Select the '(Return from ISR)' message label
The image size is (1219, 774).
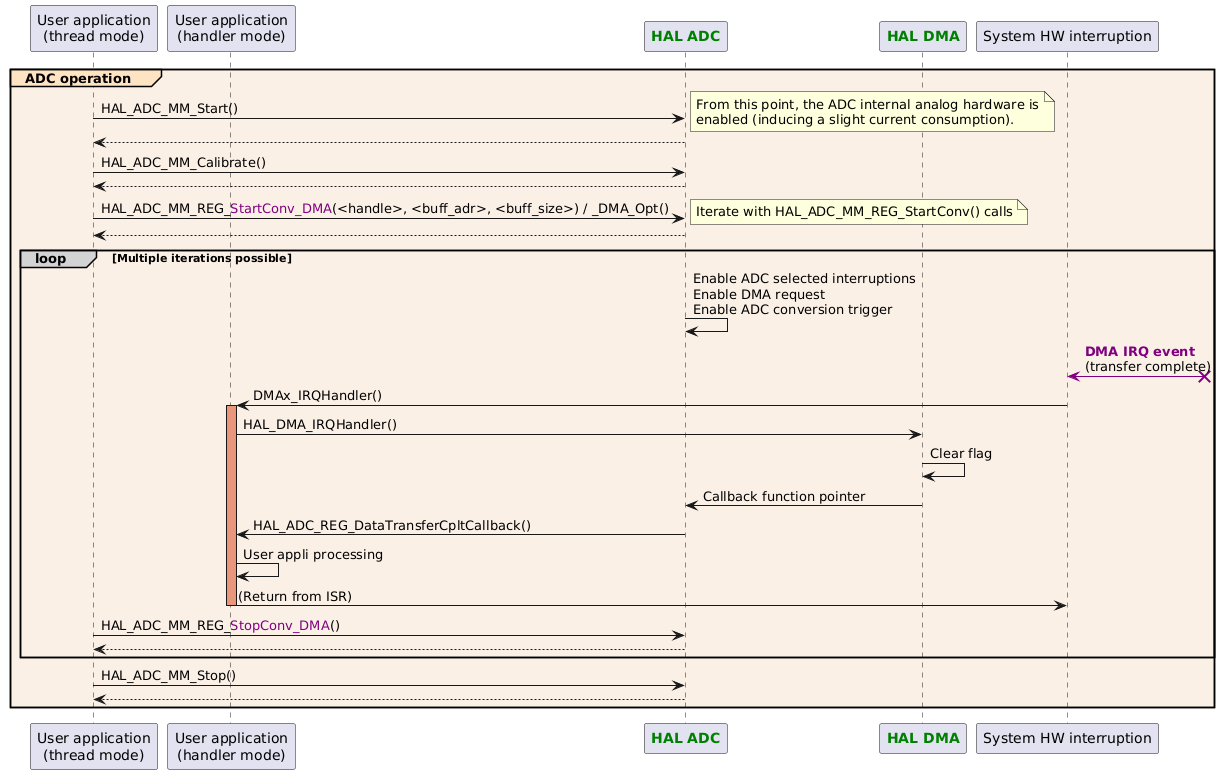(x=295, y=597)
